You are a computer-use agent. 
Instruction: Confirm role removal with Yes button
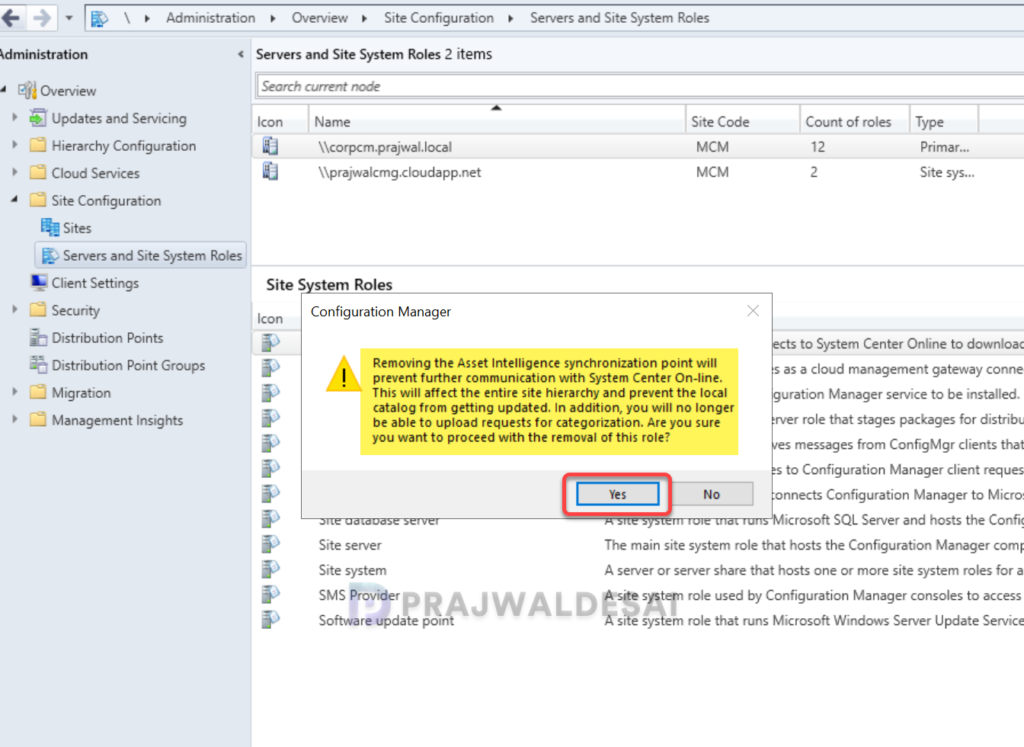pyautogui.click(x=617, y=494)
